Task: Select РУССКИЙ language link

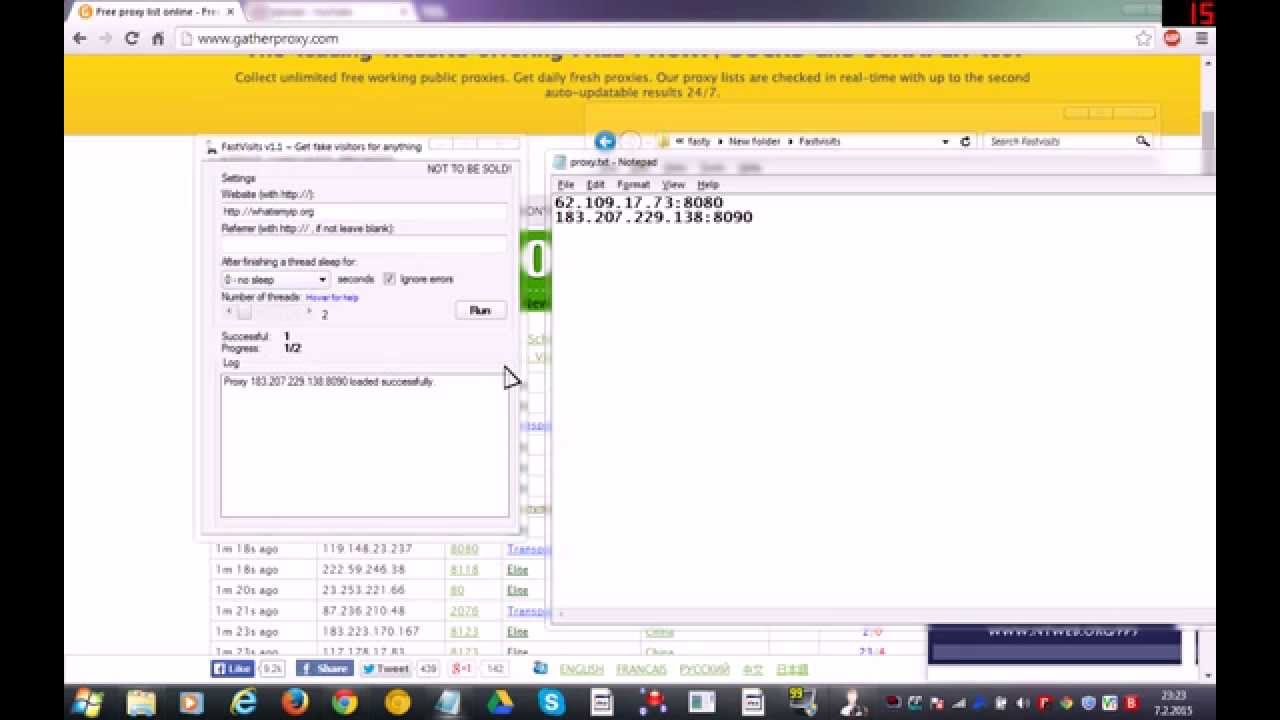Action: (x=704, y=669)
